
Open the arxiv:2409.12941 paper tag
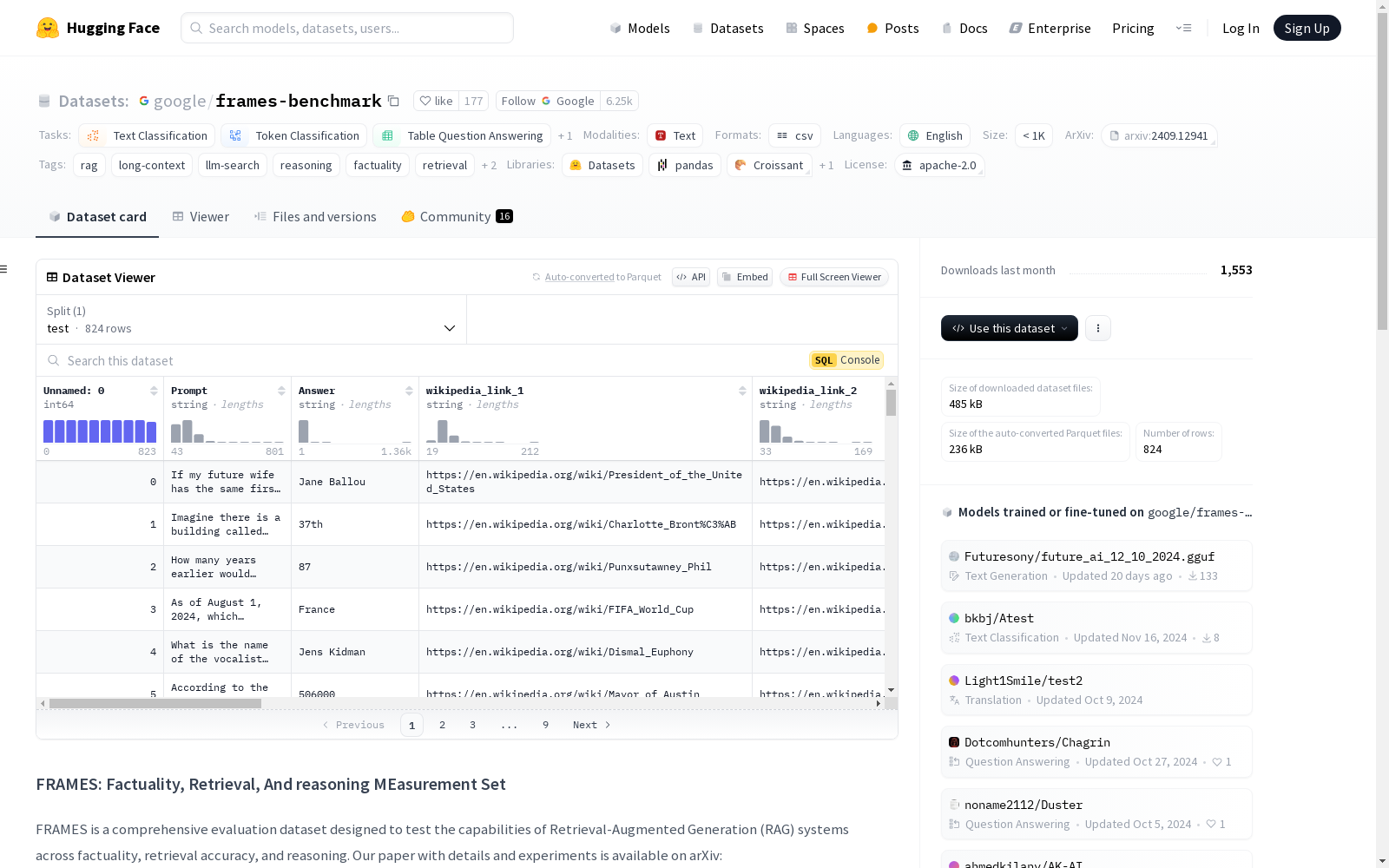(x=1159, y=135)
